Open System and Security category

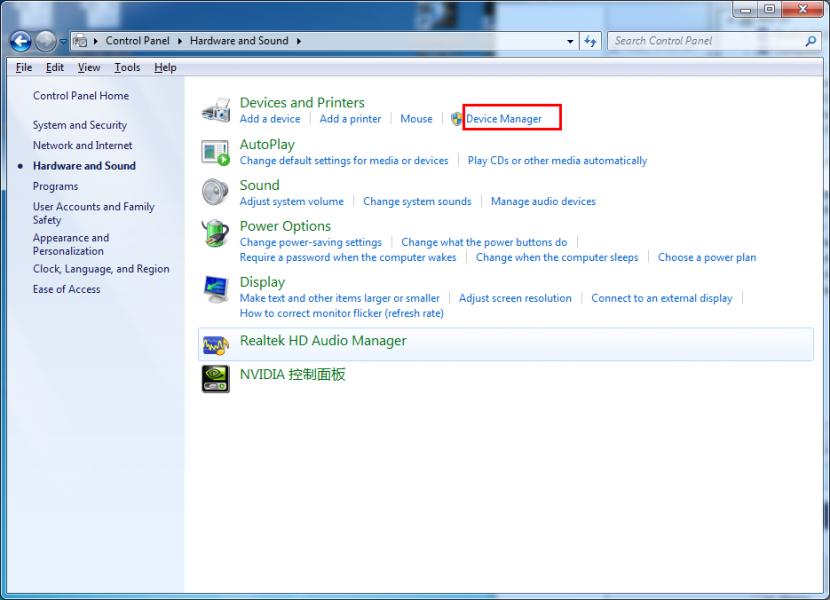[80, 125]
